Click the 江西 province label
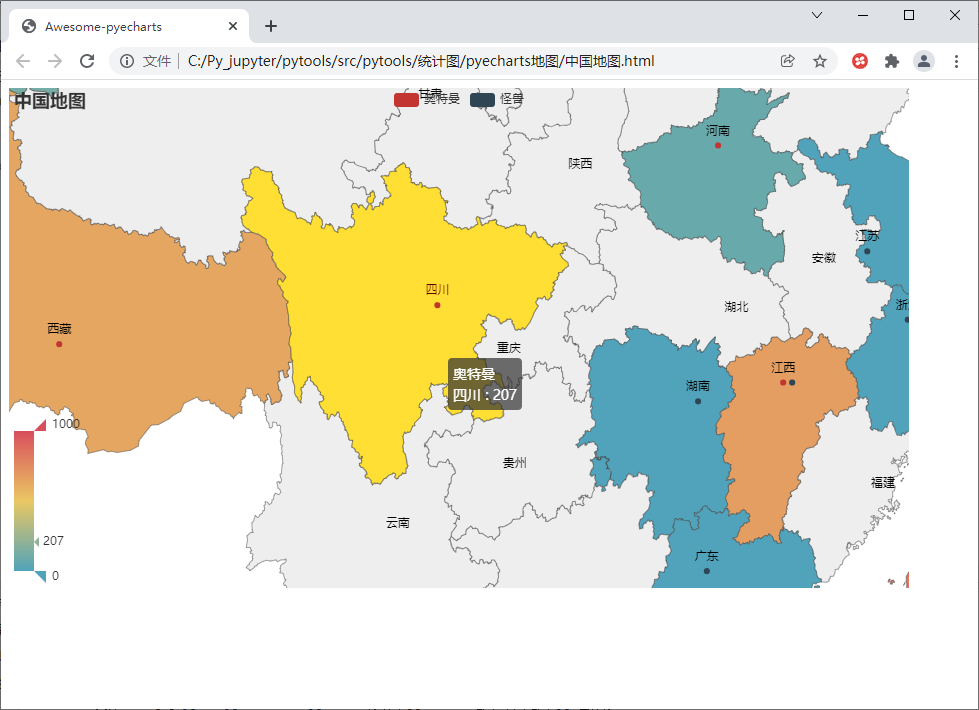The width and height of the screenshot is (979, 710). [783, 367]
